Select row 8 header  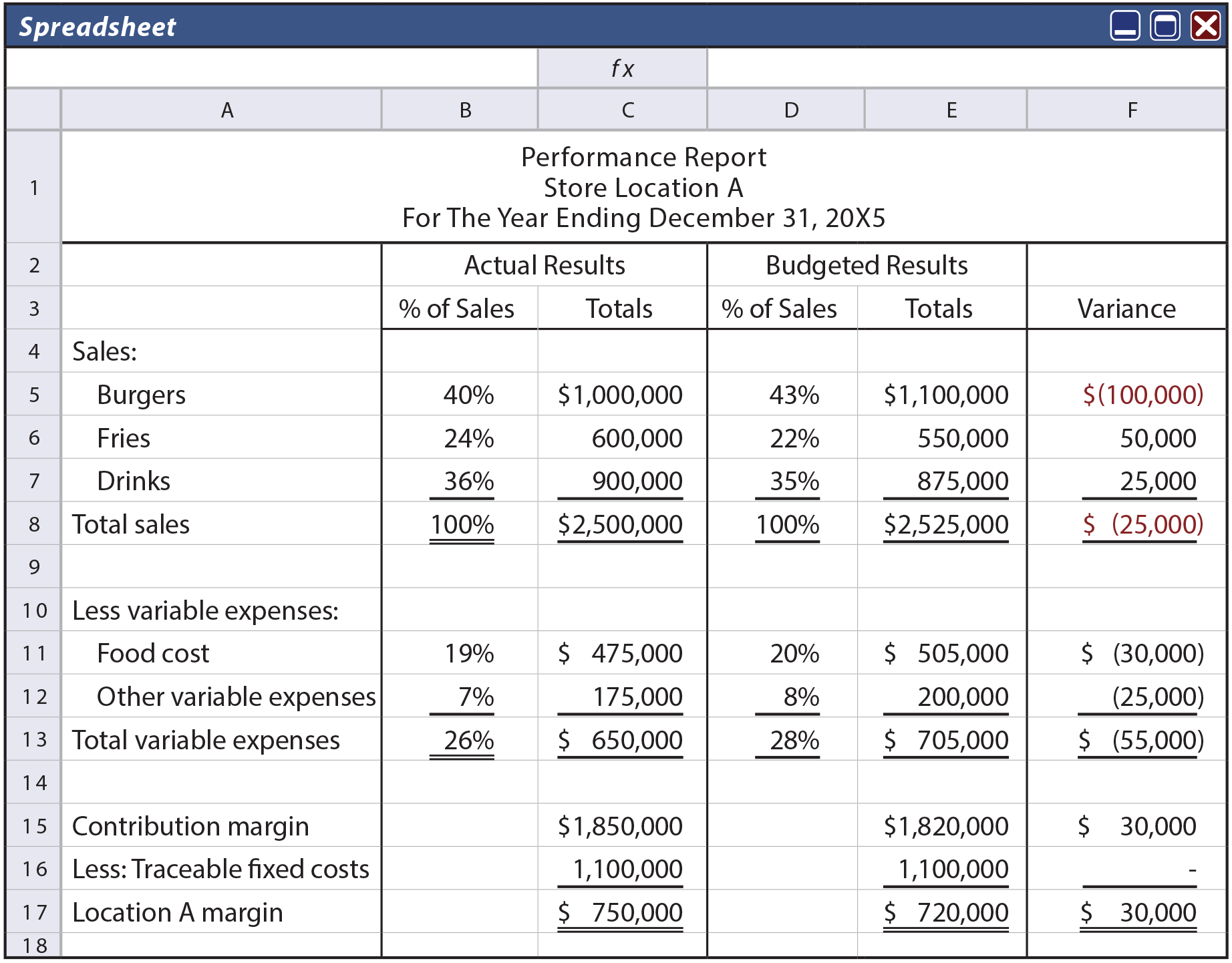click(33, 524)
